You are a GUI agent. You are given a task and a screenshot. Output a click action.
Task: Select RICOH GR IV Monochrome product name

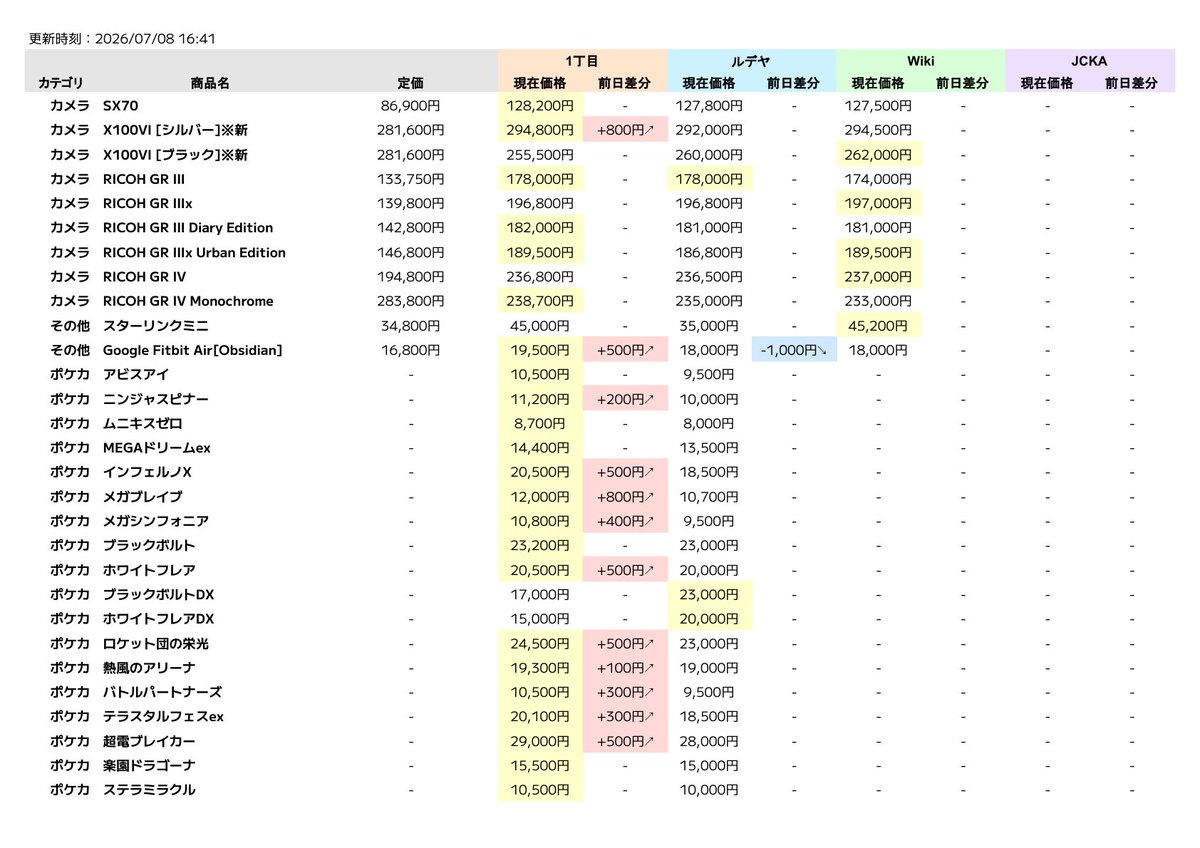tap(188, 301)
